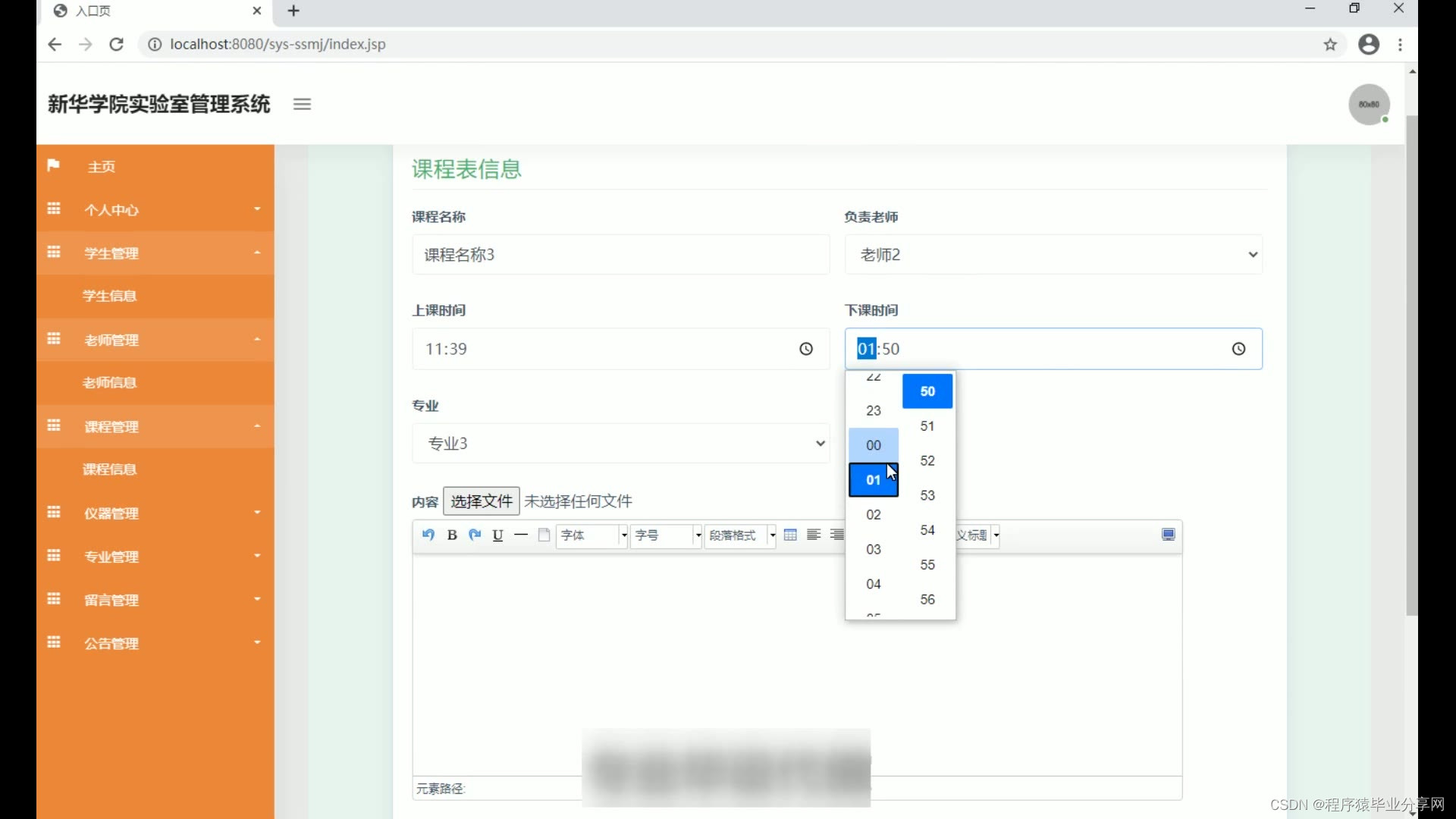Open 课程信息 in the sidebar
The width and height of the screenshot is (1456, 819).
[110, 469]
